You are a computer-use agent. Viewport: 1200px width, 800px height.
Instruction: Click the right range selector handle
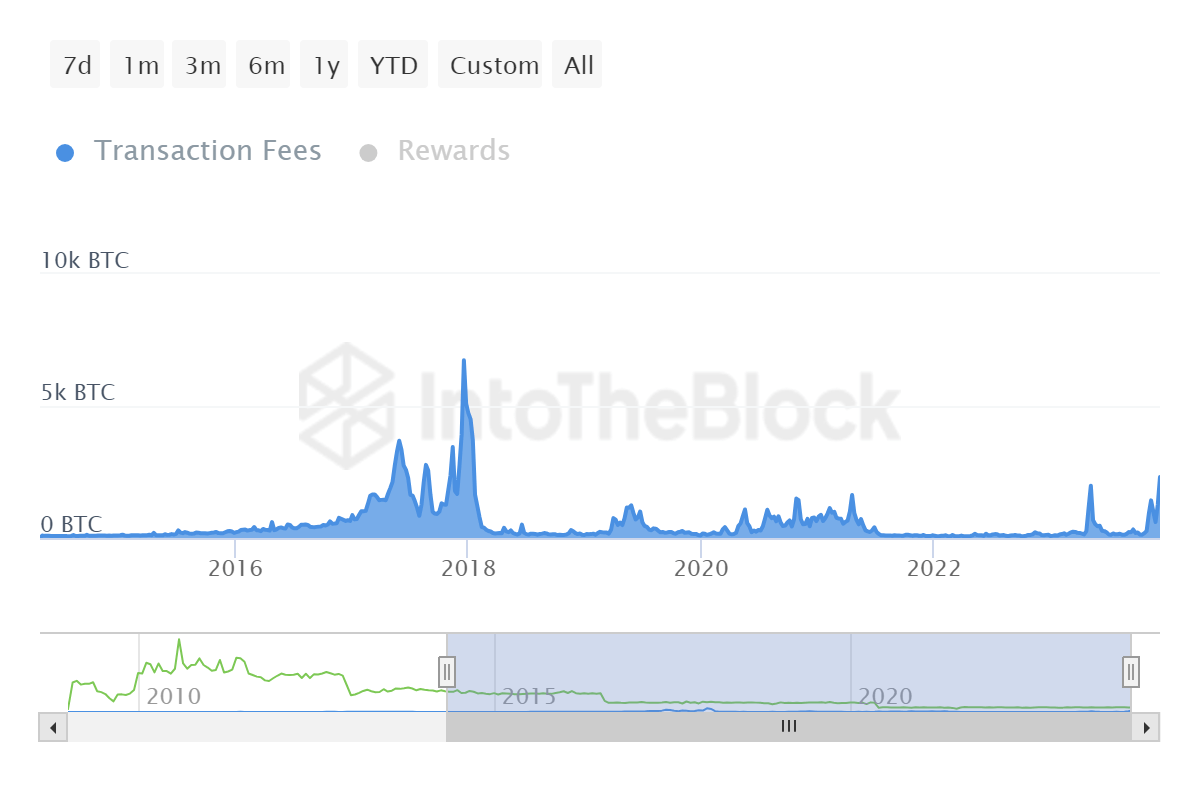pyautogui.click(x=1130, y=673)
